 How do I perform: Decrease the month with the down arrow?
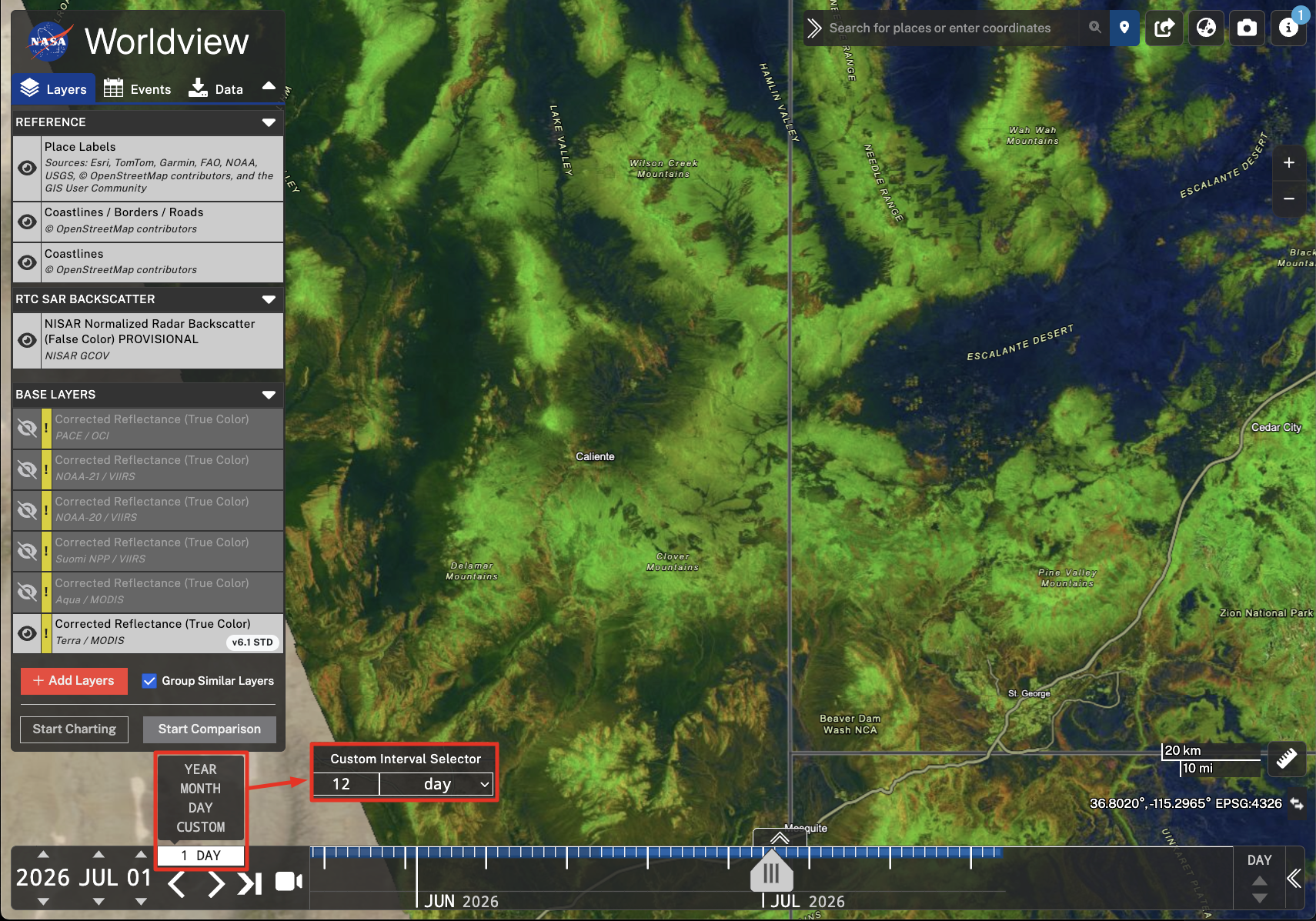(99, 901)
